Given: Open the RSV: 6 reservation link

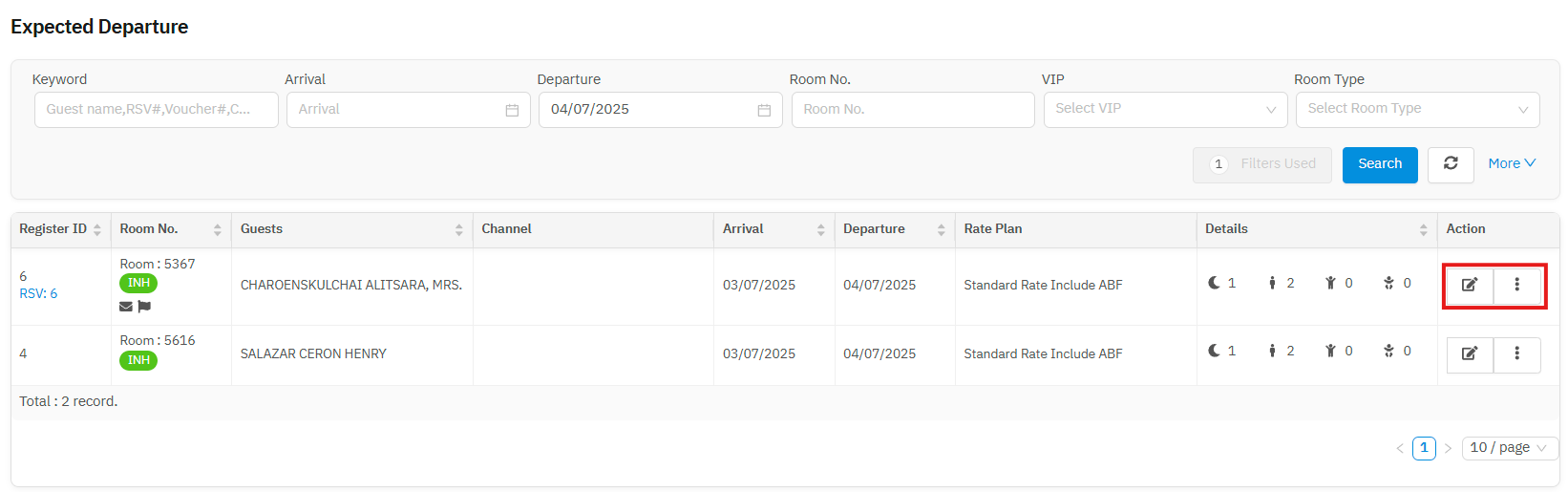Looking at the screenshot, I should (38, 293).
